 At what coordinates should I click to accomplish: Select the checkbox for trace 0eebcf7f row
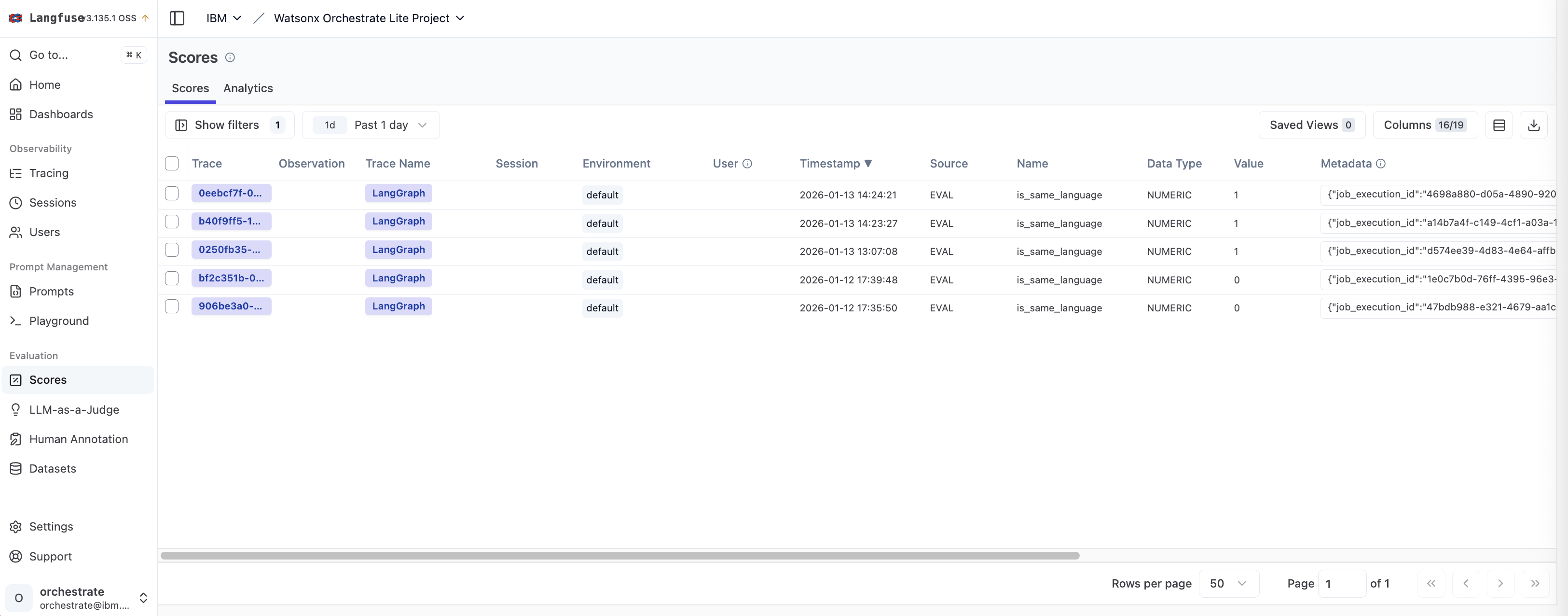click(172, 193)
